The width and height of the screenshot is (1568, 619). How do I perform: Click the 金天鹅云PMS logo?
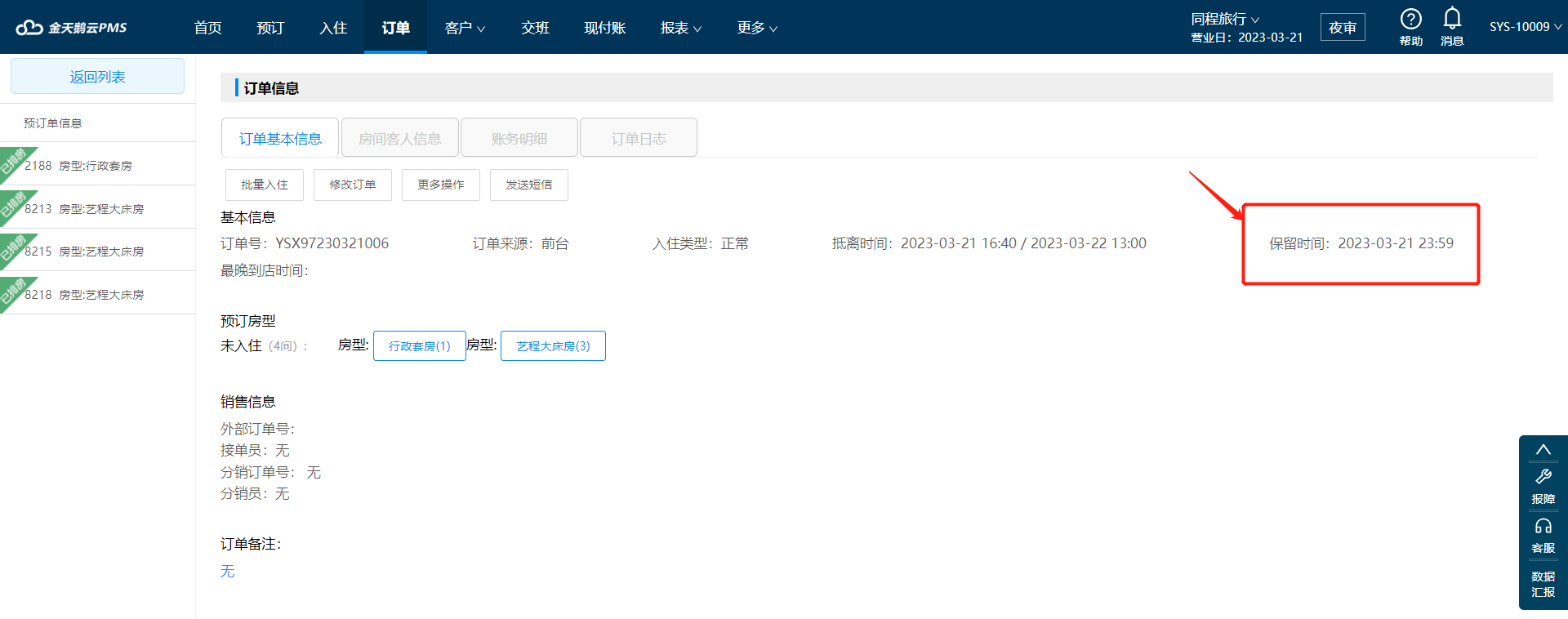(72, 27)
